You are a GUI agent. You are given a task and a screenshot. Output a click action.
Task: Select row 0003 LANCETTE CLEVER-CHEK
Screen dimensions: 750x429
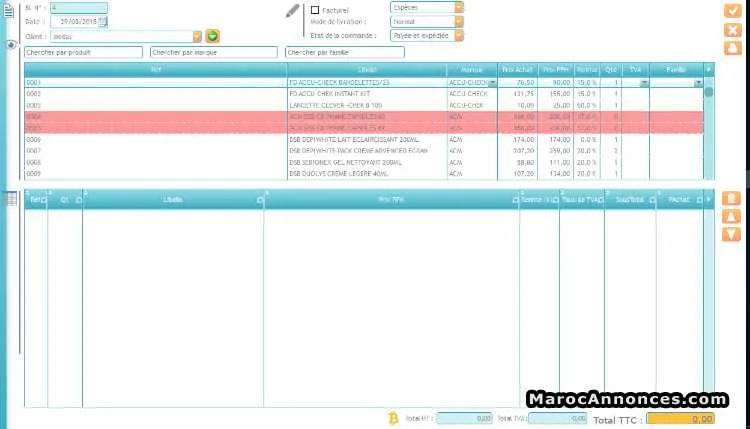point(364,105)
